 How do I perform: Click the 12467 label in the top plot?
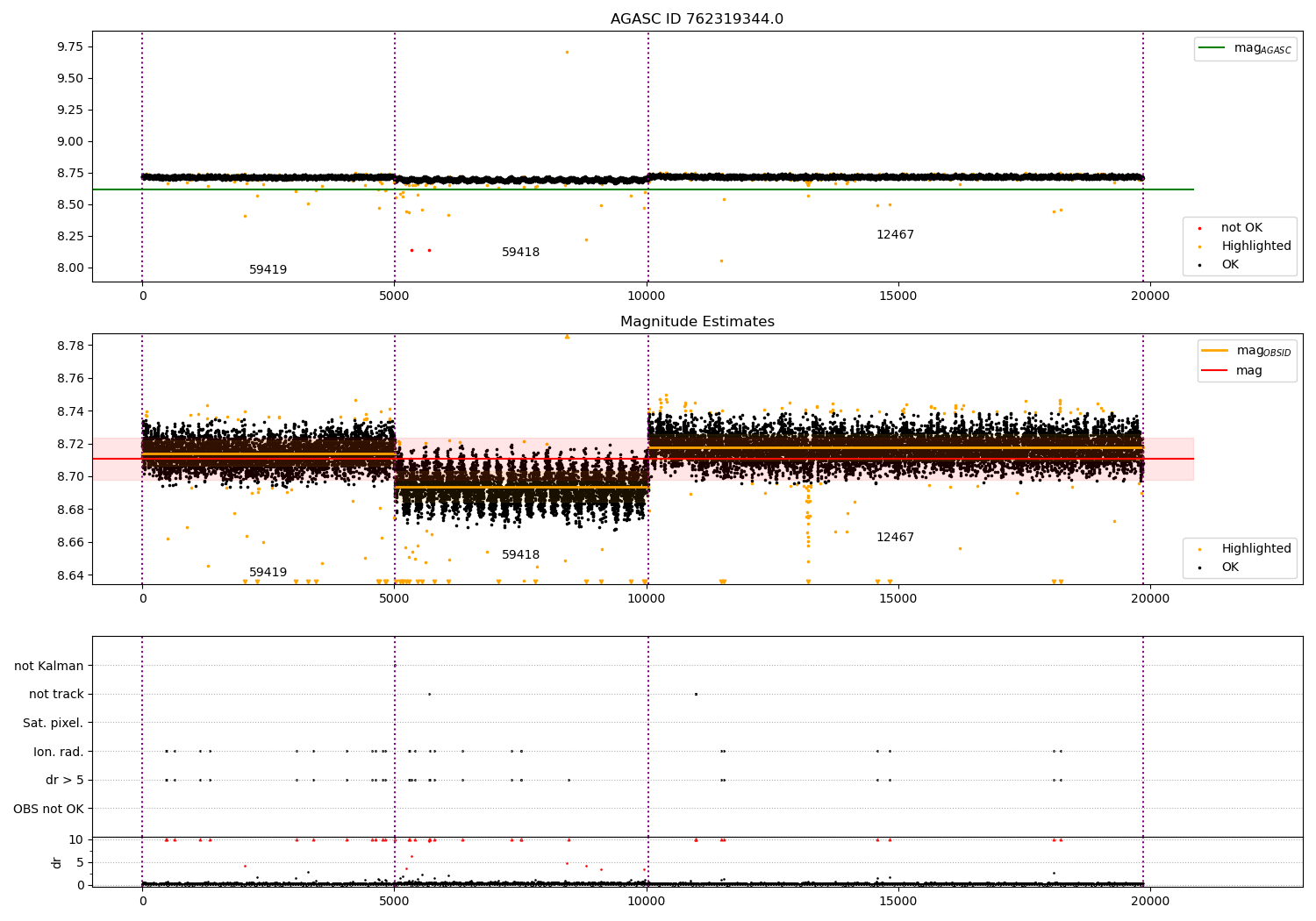point(895,235)
